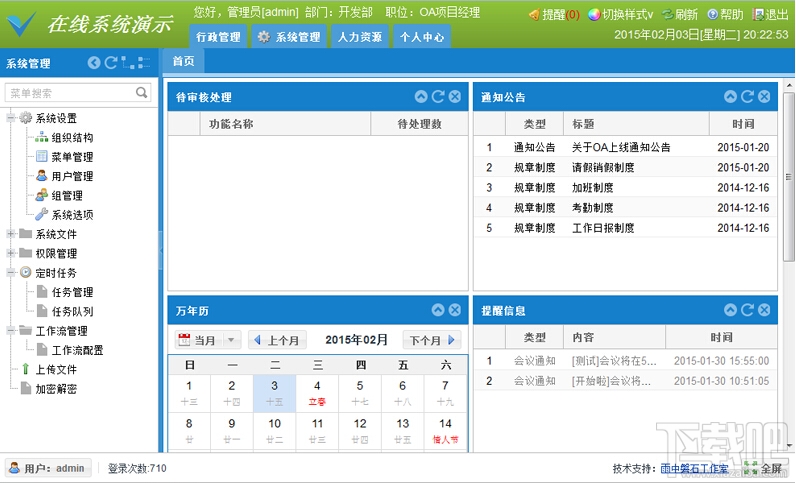Open notice 考勤制度
The image size is (796, 483).
coord(592,208)
